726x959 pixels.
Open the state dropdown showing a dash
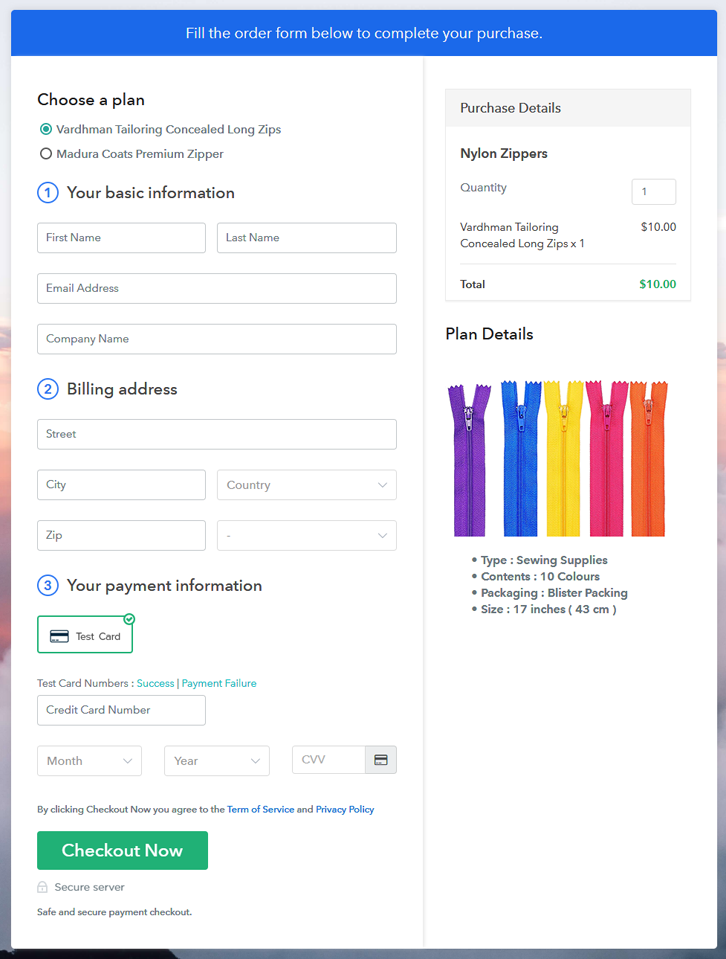pos(306,535)
